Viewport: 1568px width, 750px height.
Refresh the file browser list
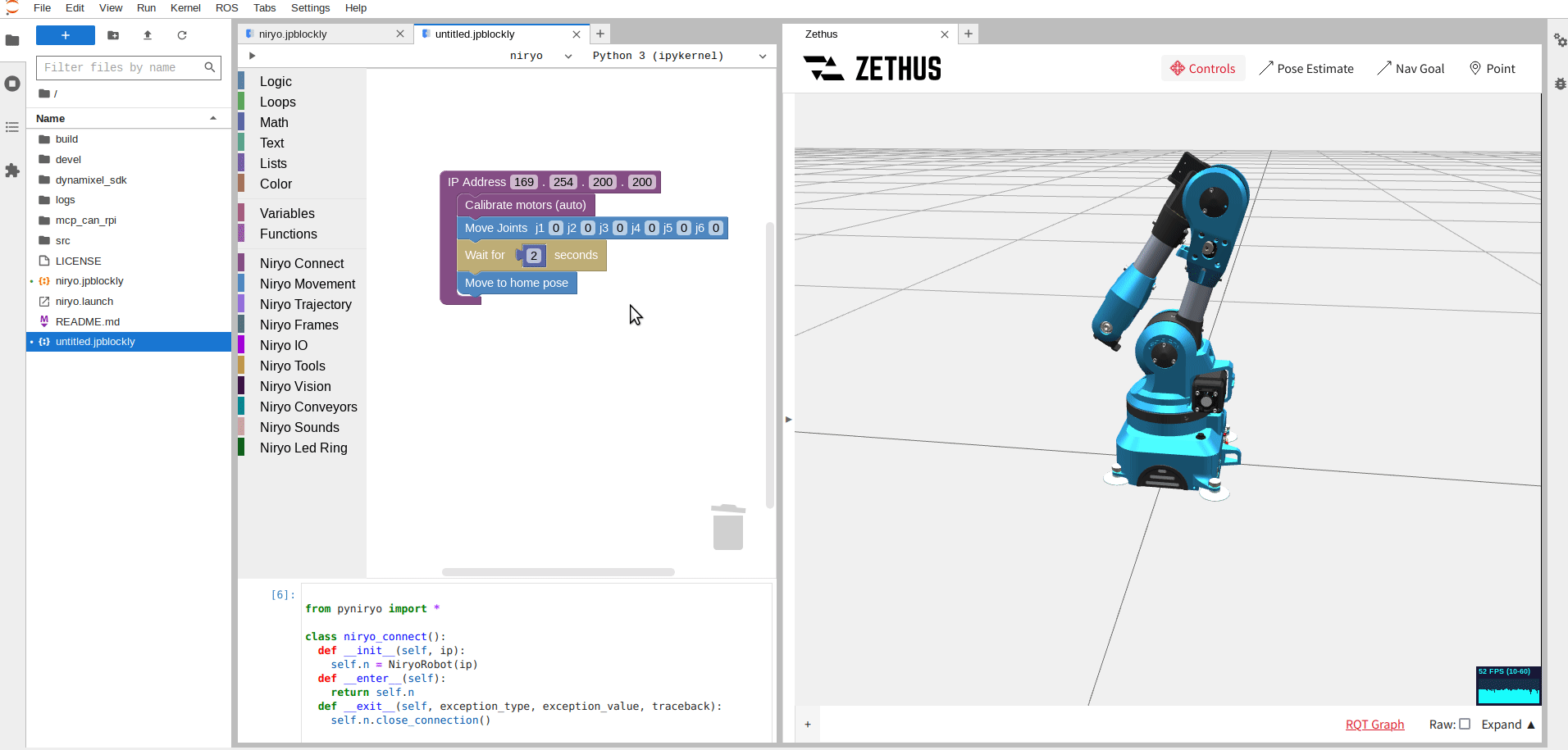(182, 35)
